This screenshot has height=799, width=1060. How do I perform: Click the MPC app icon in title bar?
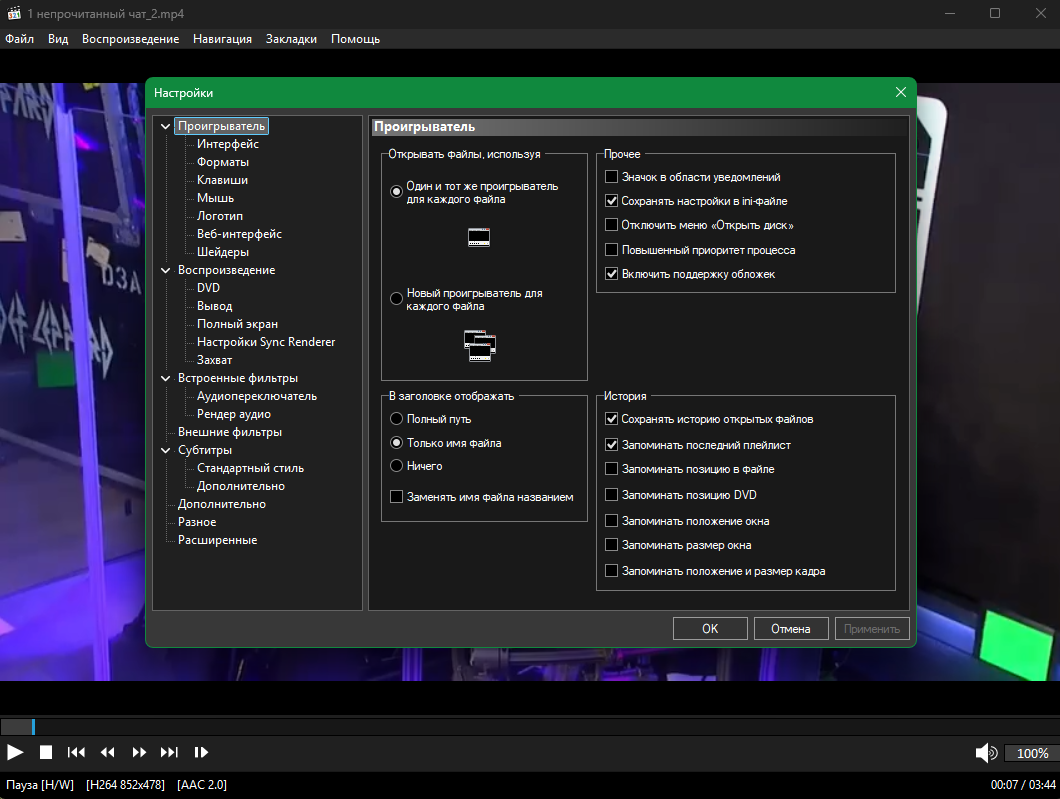coord(14,13)
